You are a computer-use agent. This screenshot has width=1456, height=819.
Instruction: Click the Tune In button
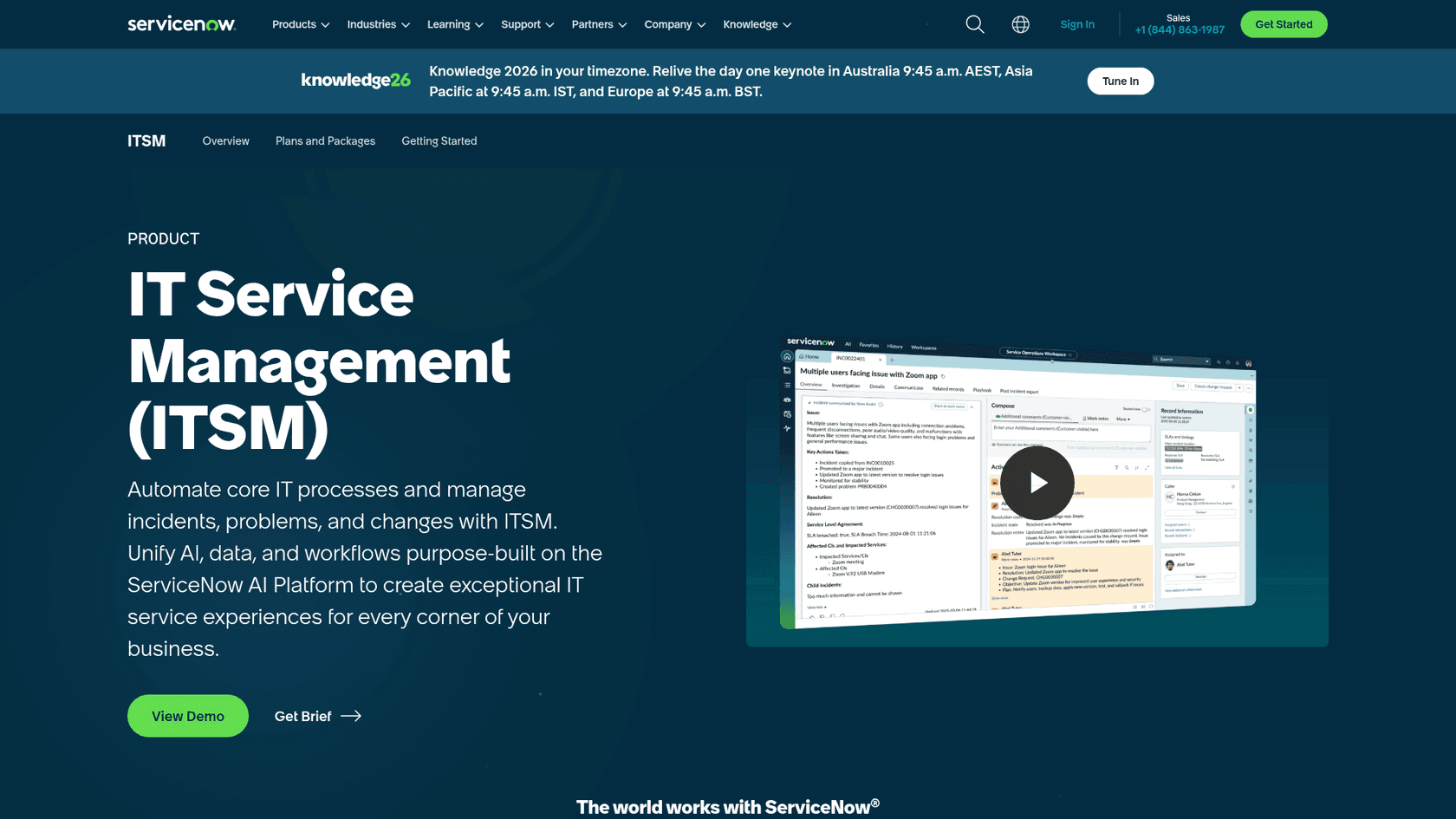click(1121, 81)
